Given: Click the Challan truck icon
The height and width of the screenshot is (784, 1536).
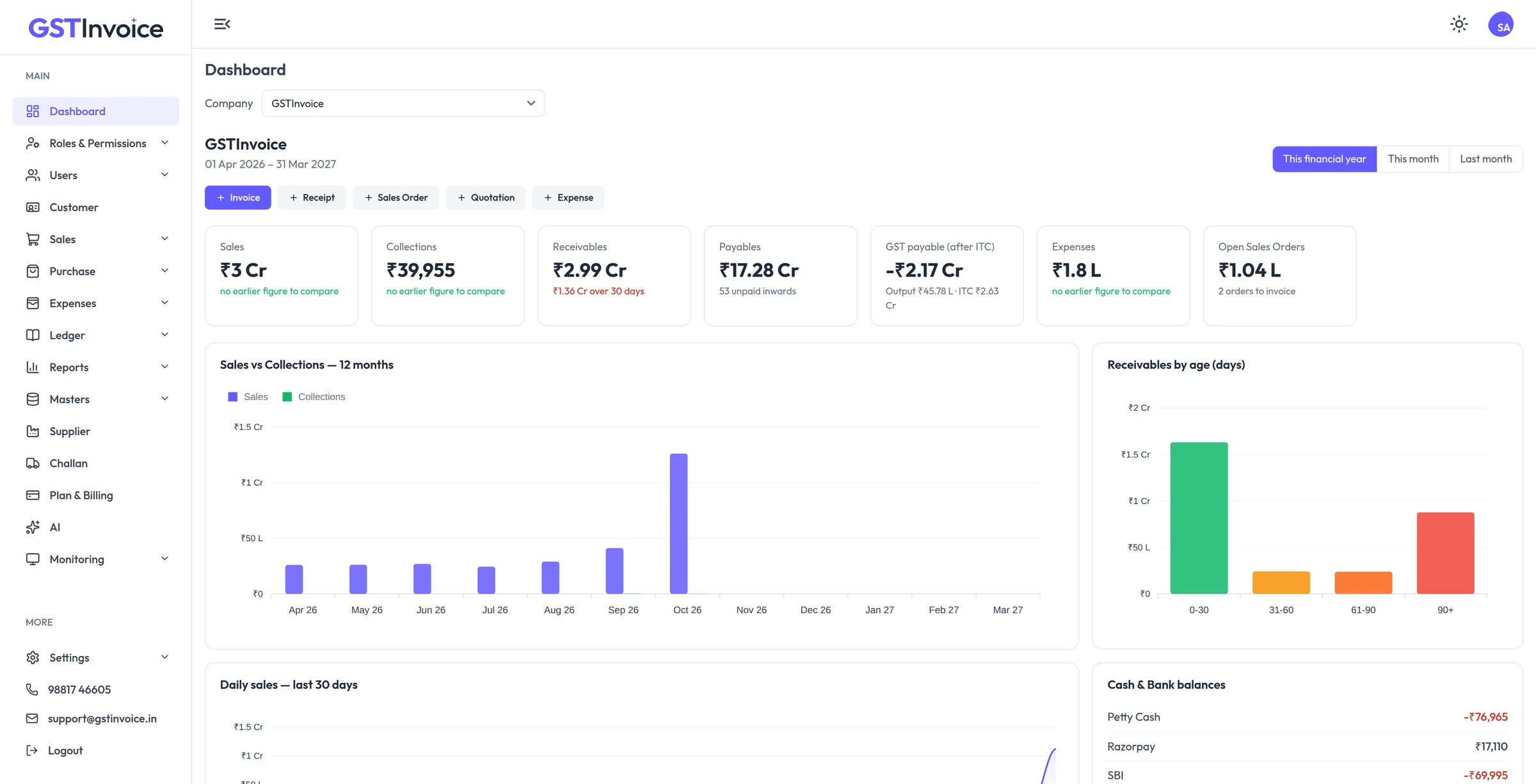Looking at the screenshot, I should click(33, 463).
